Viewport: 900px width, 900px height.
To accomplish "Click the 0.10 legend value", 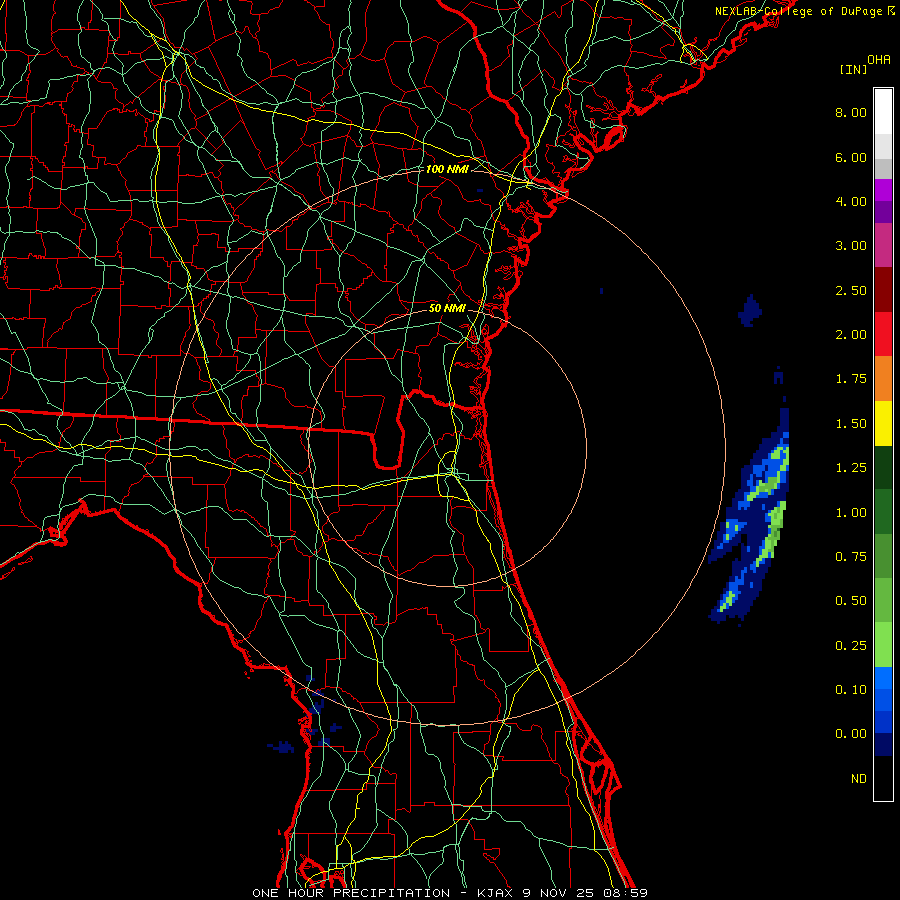I will pyautogui.click(x=851, y=690).
